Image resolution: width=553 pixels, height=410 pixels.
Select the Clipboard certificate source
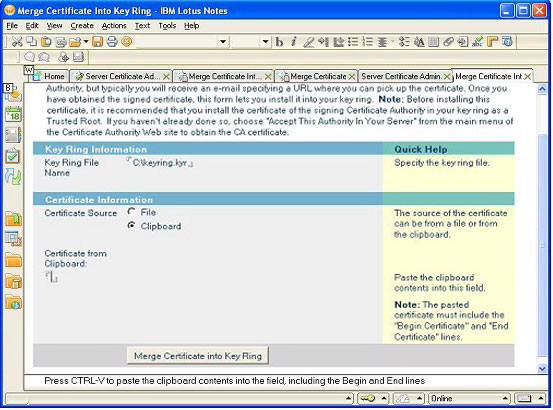(131, 225)
